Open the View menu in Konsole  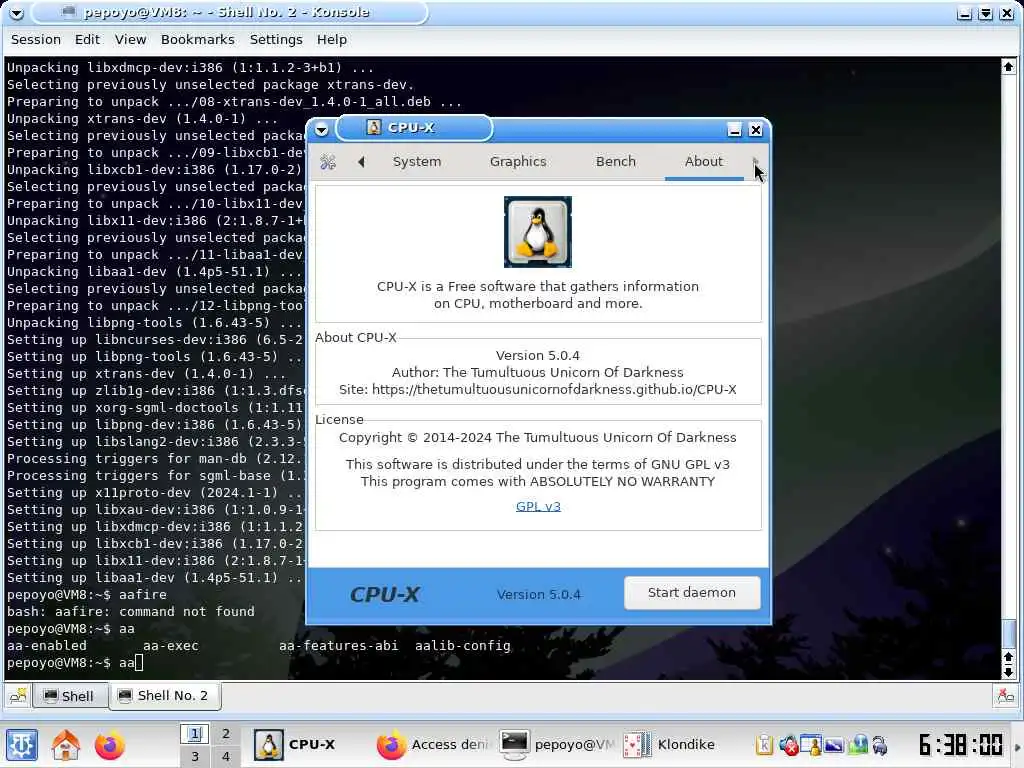coord(131,40)
